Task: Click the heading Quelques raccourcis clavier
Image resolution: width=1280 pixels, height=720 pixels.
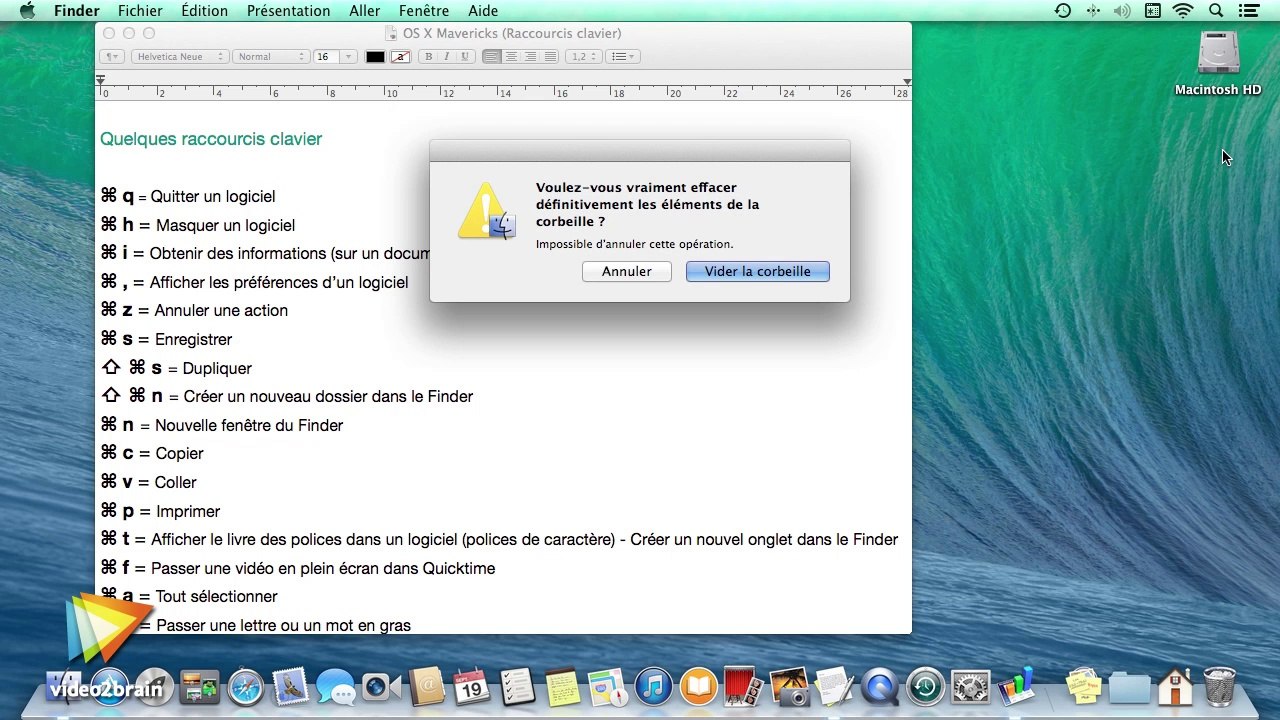Action: tap(211, 139)
